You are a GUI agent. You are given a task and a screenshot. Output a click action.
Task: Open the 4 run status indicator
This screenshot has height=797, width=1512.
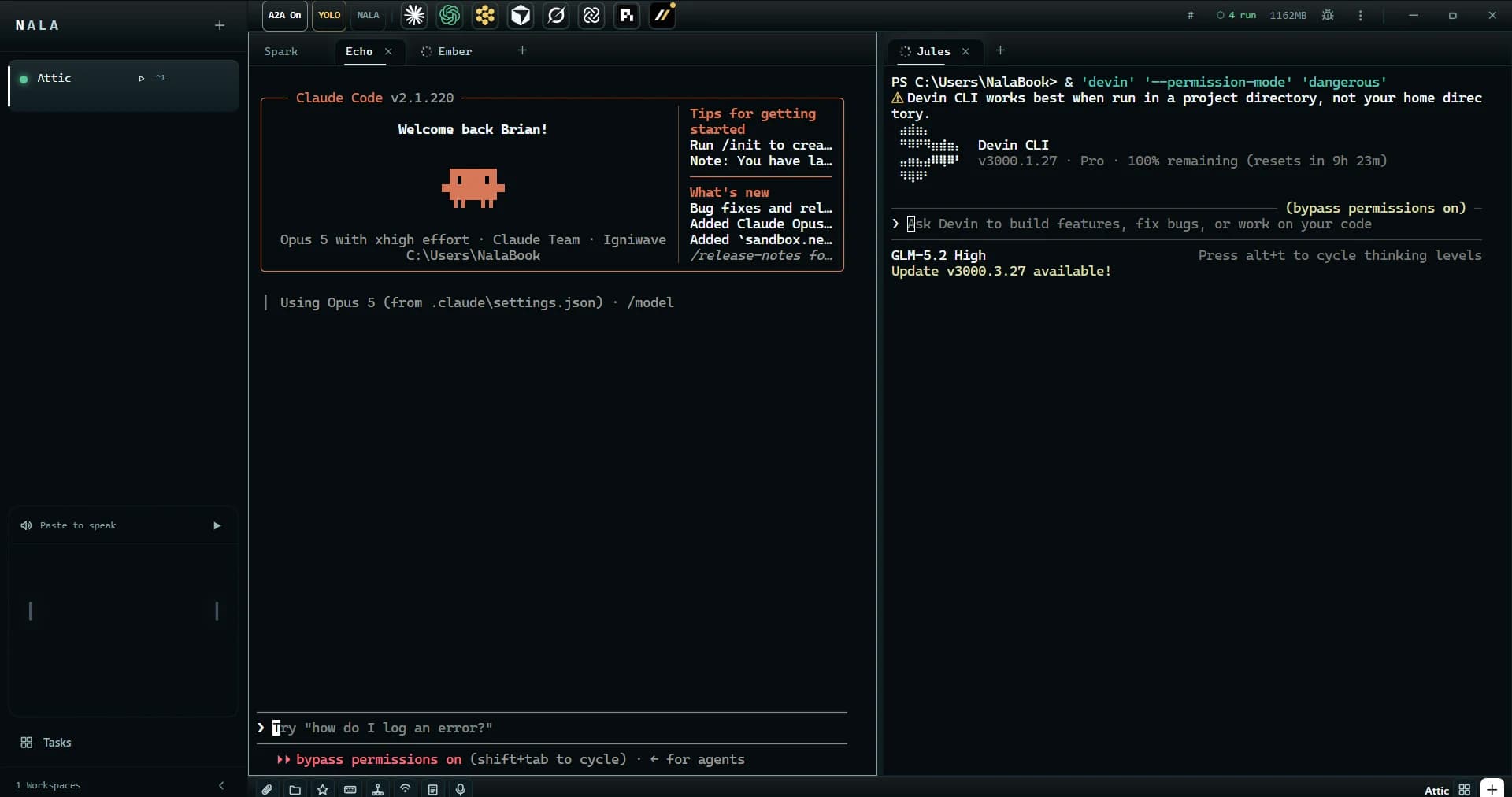tap(1236, 15)
